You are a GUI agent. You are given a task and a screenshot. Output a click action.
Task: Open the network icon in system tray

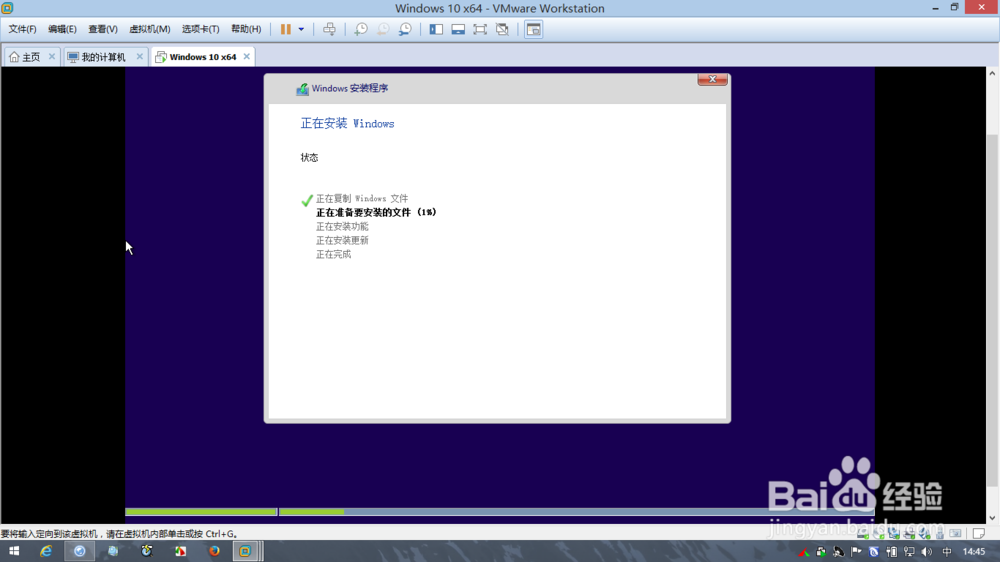coord(909,552)
